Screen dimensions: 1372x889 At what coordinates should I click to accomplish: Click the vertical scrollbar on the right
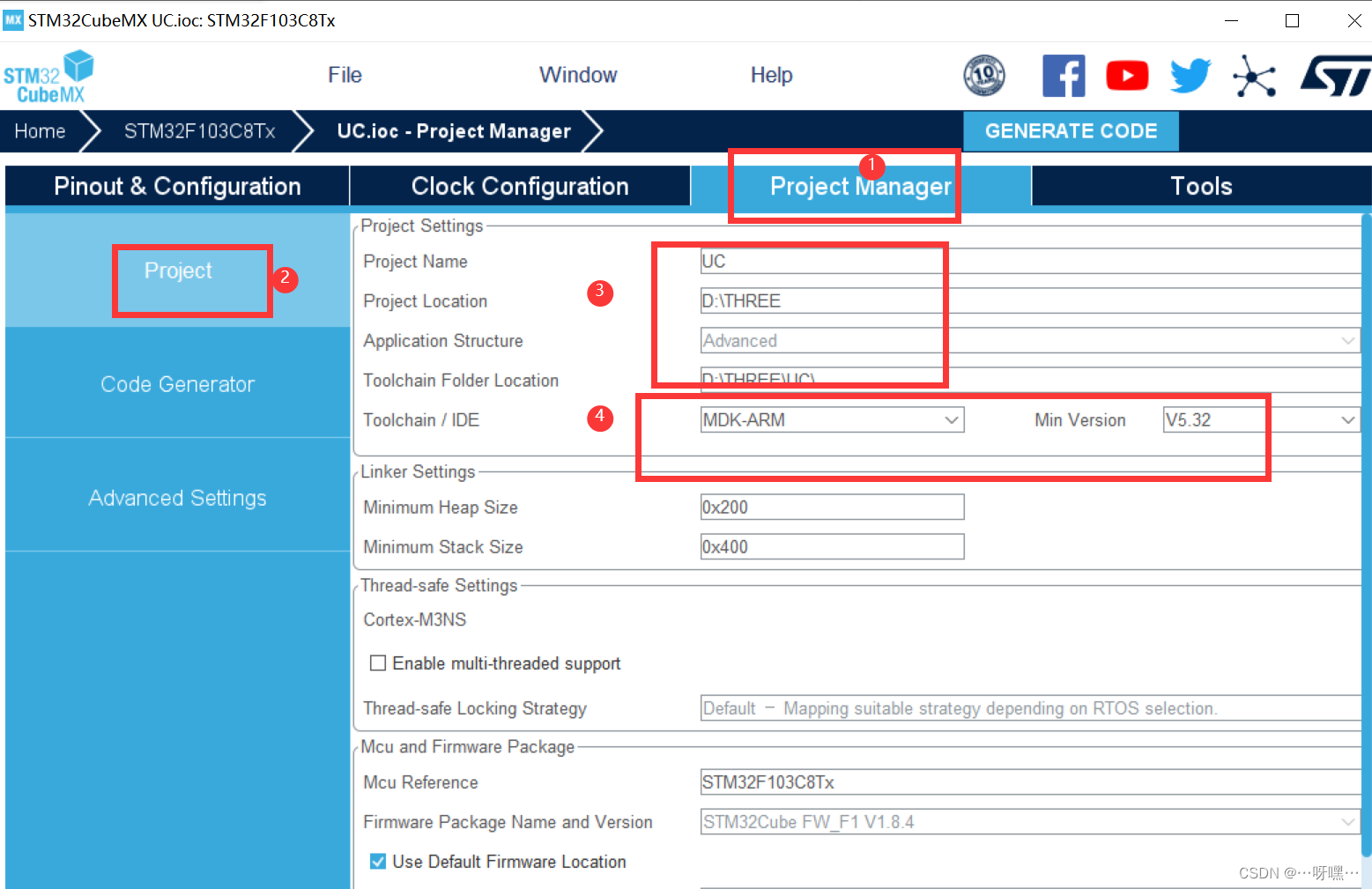tap(1367, 534)
